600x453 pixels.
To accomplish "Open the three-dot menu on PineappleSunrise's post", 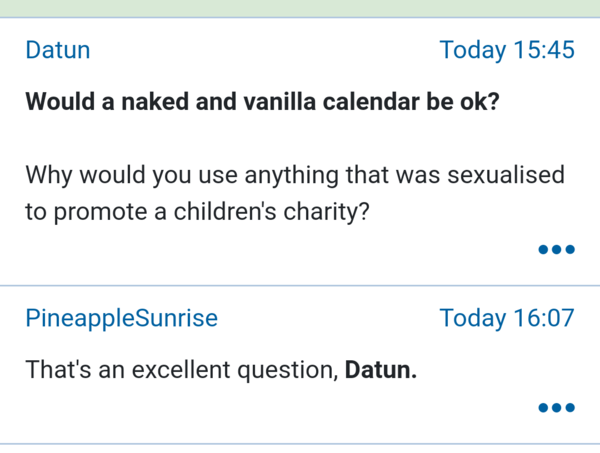I will pos(556,407).
